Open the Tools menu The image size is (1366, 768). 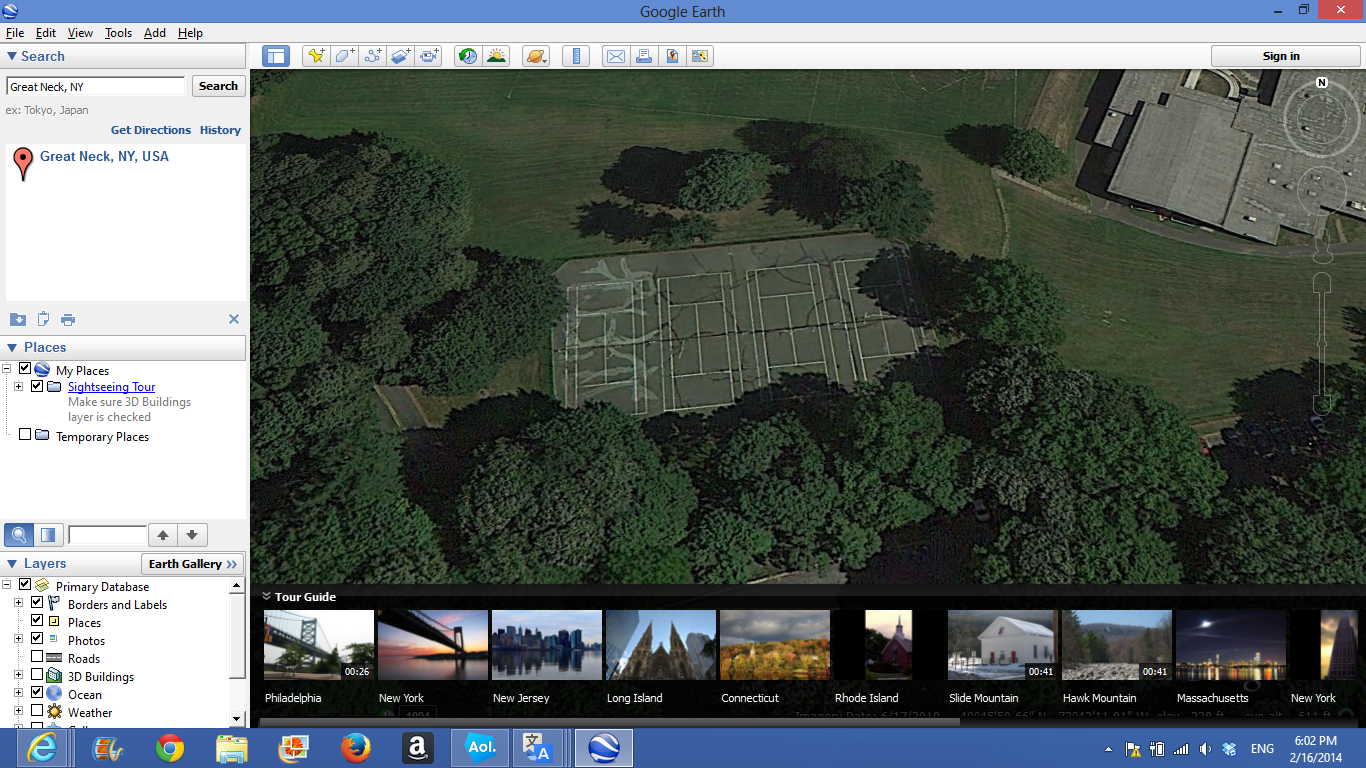118,33
